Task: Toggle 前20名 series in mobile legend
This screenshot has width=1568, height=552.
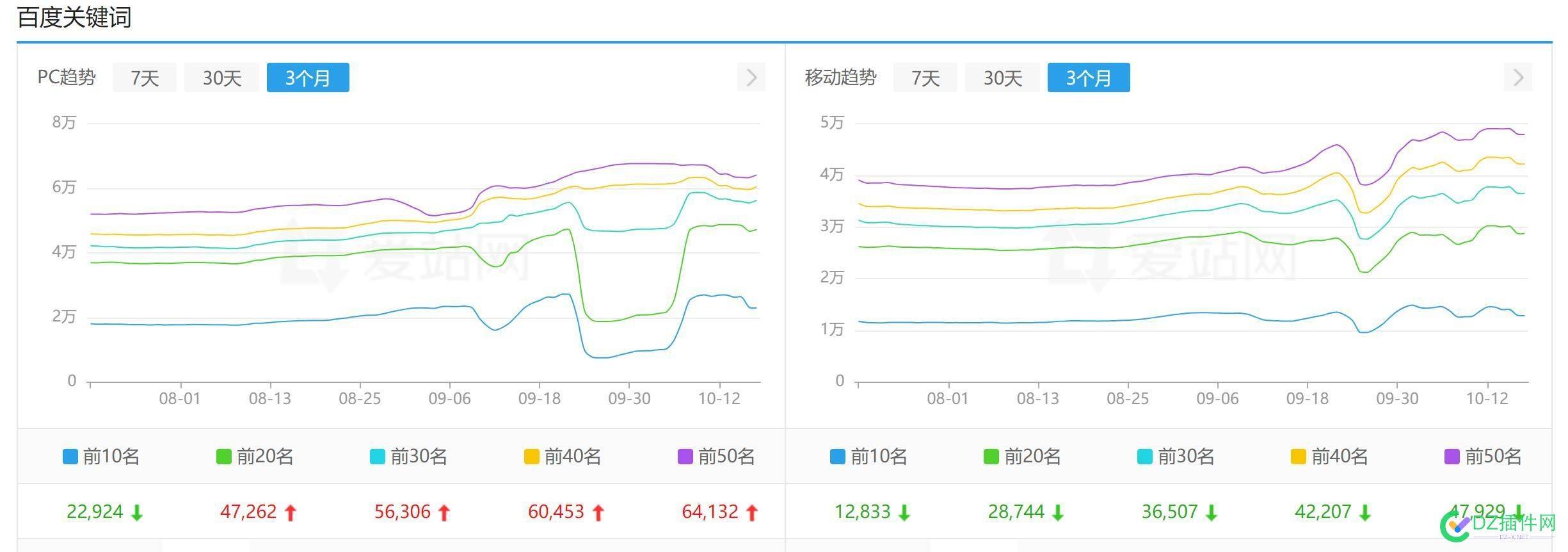Action: (1022, 457)
